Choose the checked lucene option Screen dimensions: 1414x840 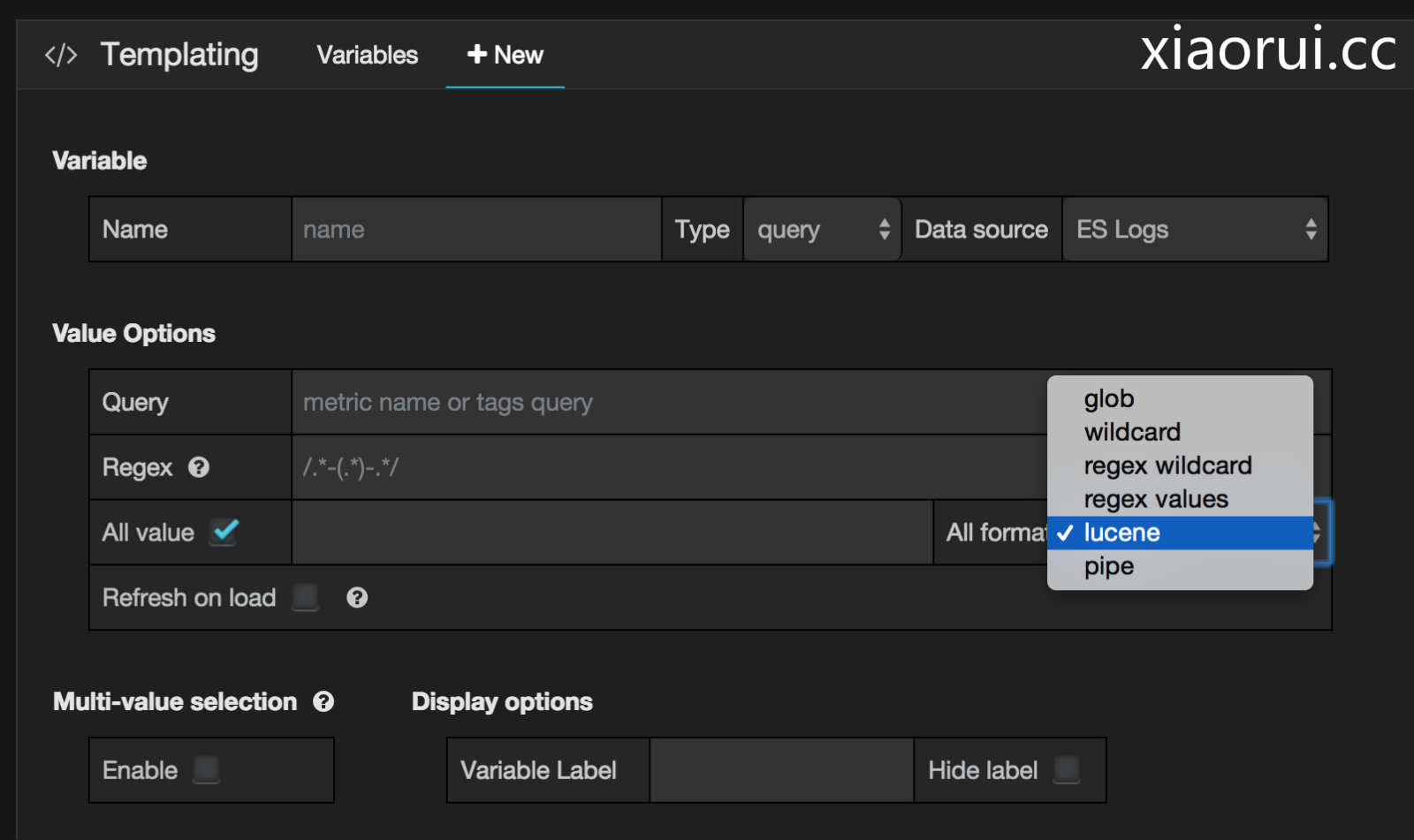(x=1121, y=534)
